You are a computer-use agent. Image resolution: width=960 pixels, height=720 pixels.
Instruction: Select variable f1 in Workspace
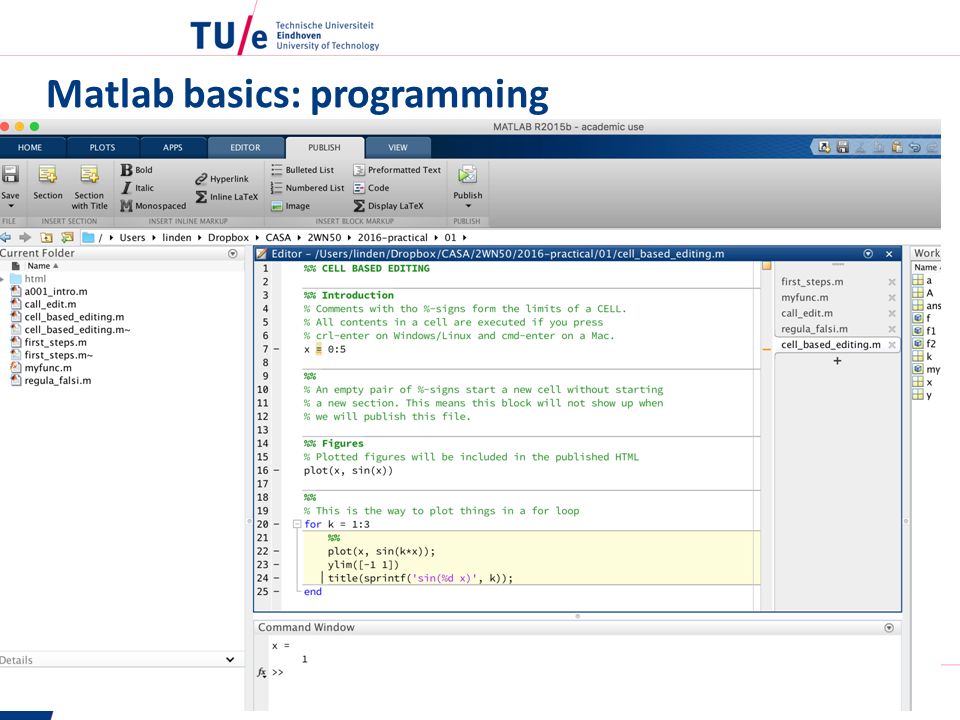click(x=931, y=331)
